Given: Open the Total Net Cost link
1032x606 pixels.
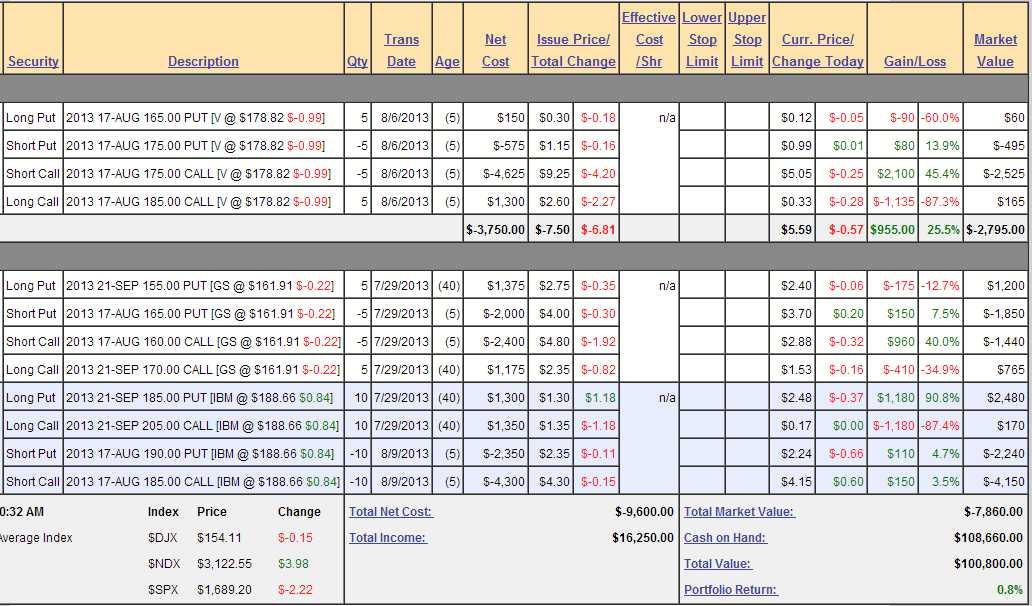Looking at the screenshot, I should coord(391,511).
